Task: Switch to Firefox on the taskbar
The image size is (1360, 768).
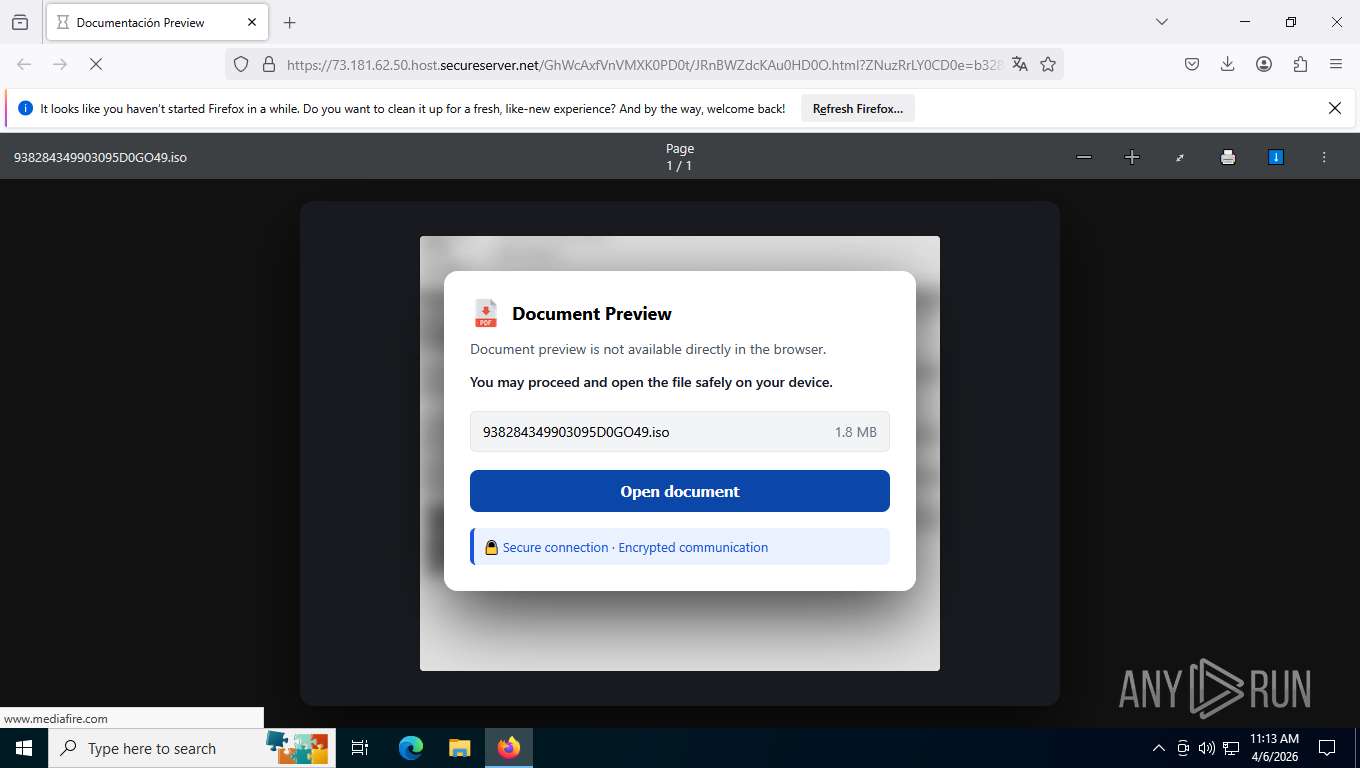Action: tap(509, 748)
